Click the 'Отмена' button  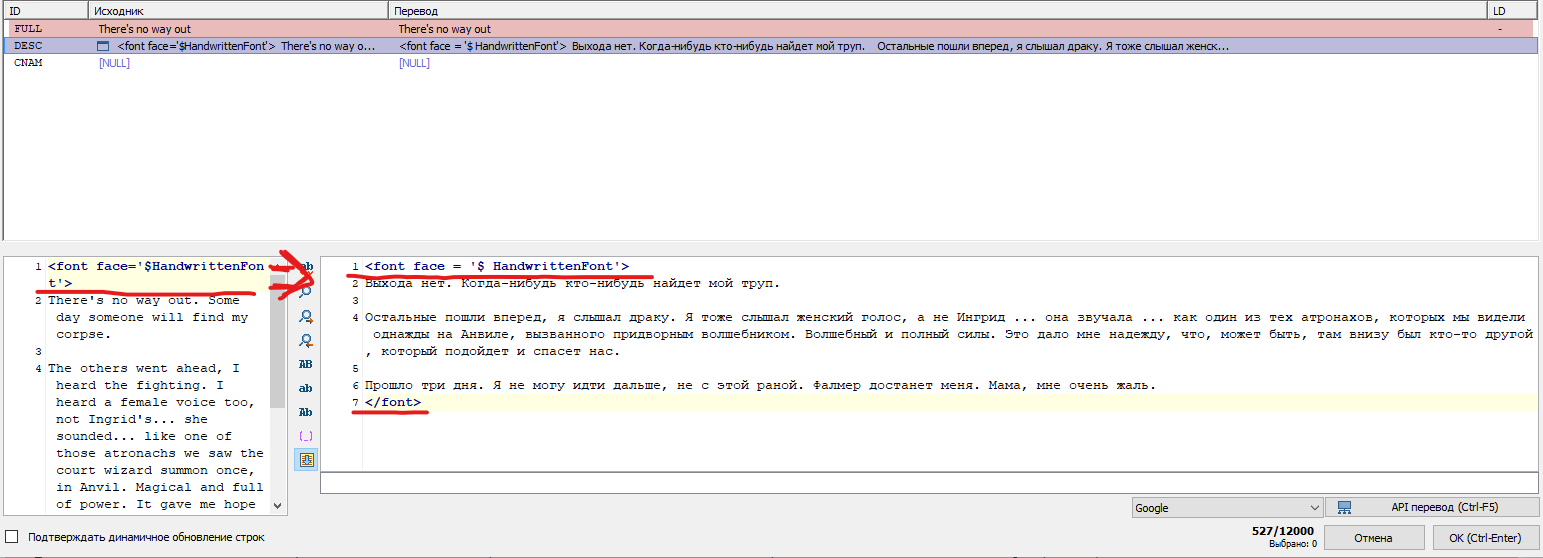click(x=1373, y=538)
